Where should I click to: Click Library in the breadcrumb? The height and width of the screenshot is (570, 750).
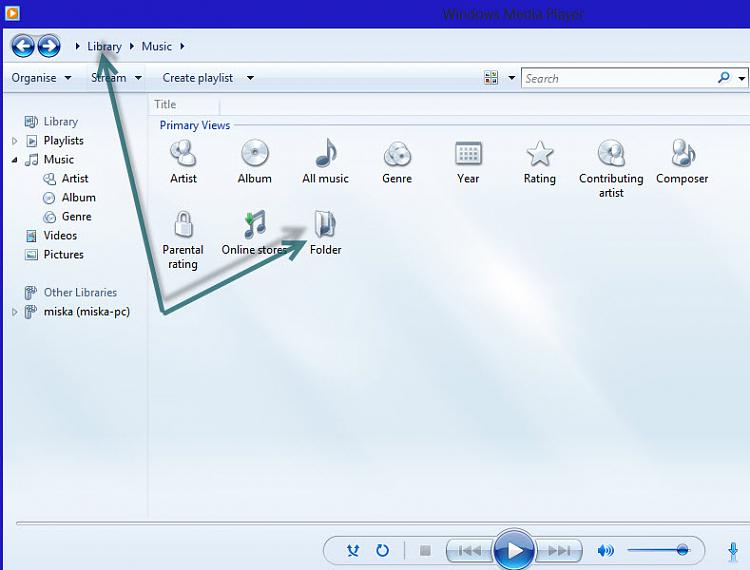pyautogui.click(x=104, y=46)
